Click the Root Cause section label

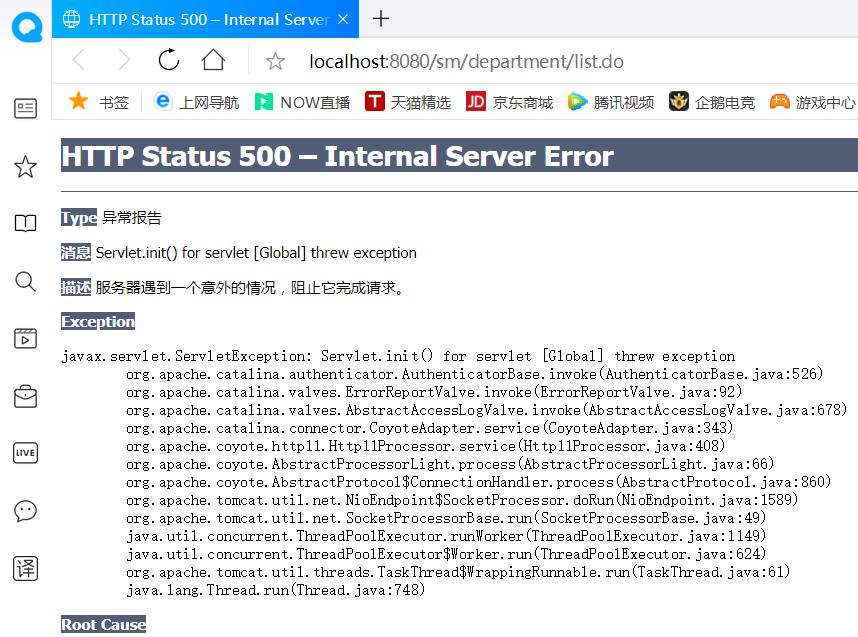click(x=103, y=624)
